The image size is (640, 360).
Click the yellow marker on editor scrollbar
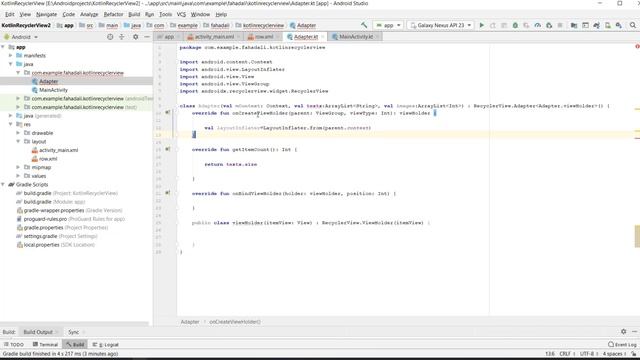click(637, 236)
